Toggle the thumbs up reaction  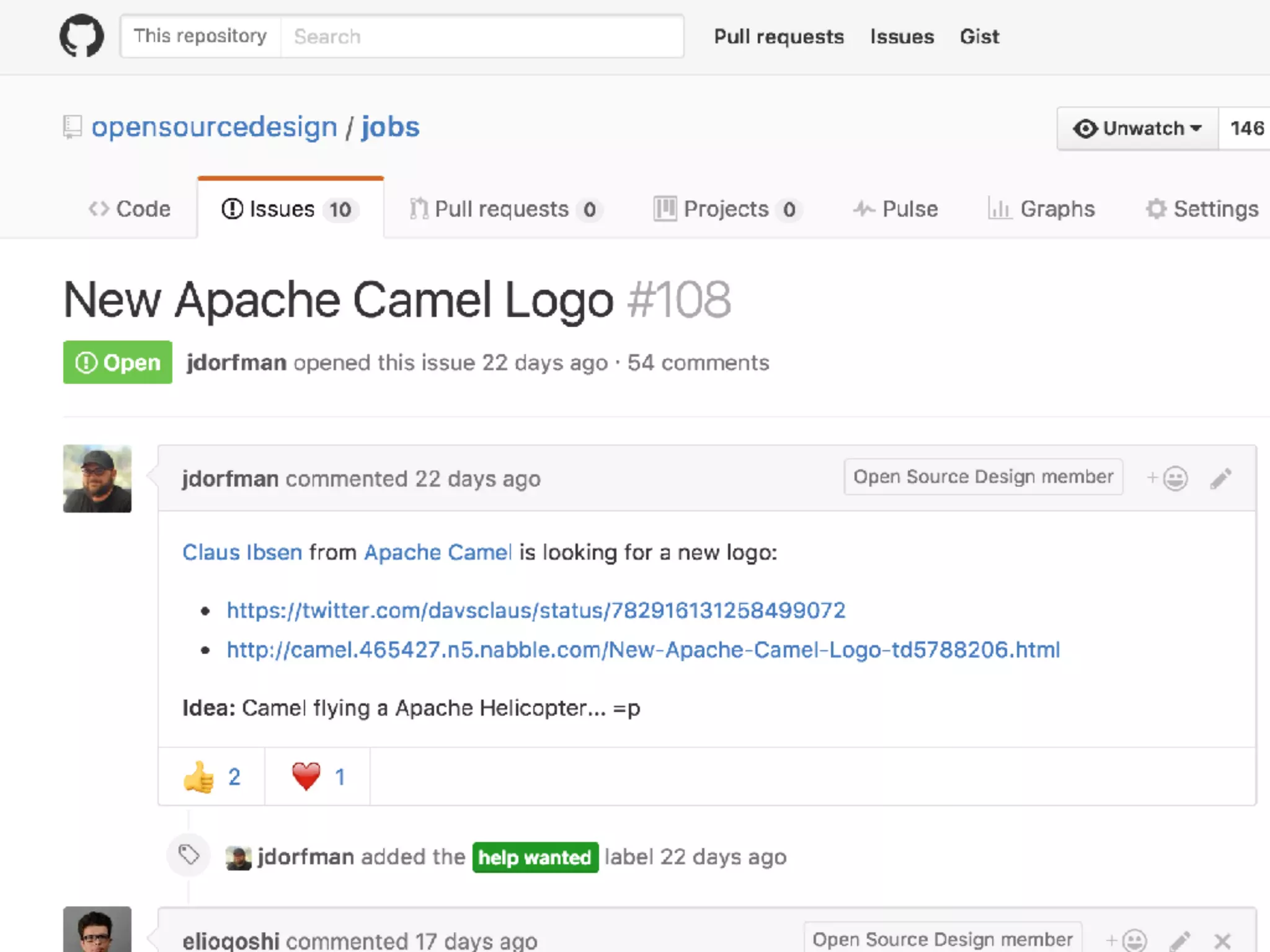coord(211,777)
